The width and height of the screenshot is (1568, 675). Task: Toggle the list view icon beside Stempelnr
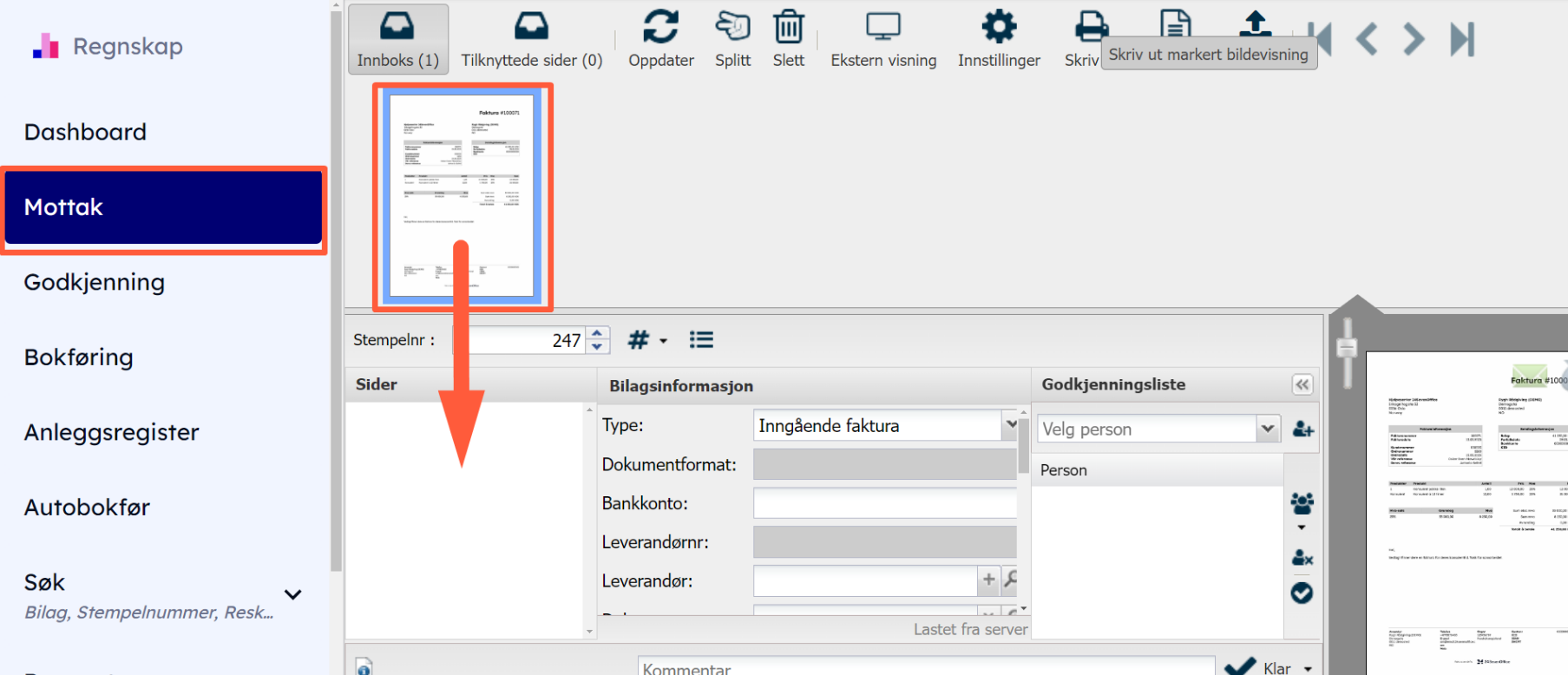tap(701, 340)
